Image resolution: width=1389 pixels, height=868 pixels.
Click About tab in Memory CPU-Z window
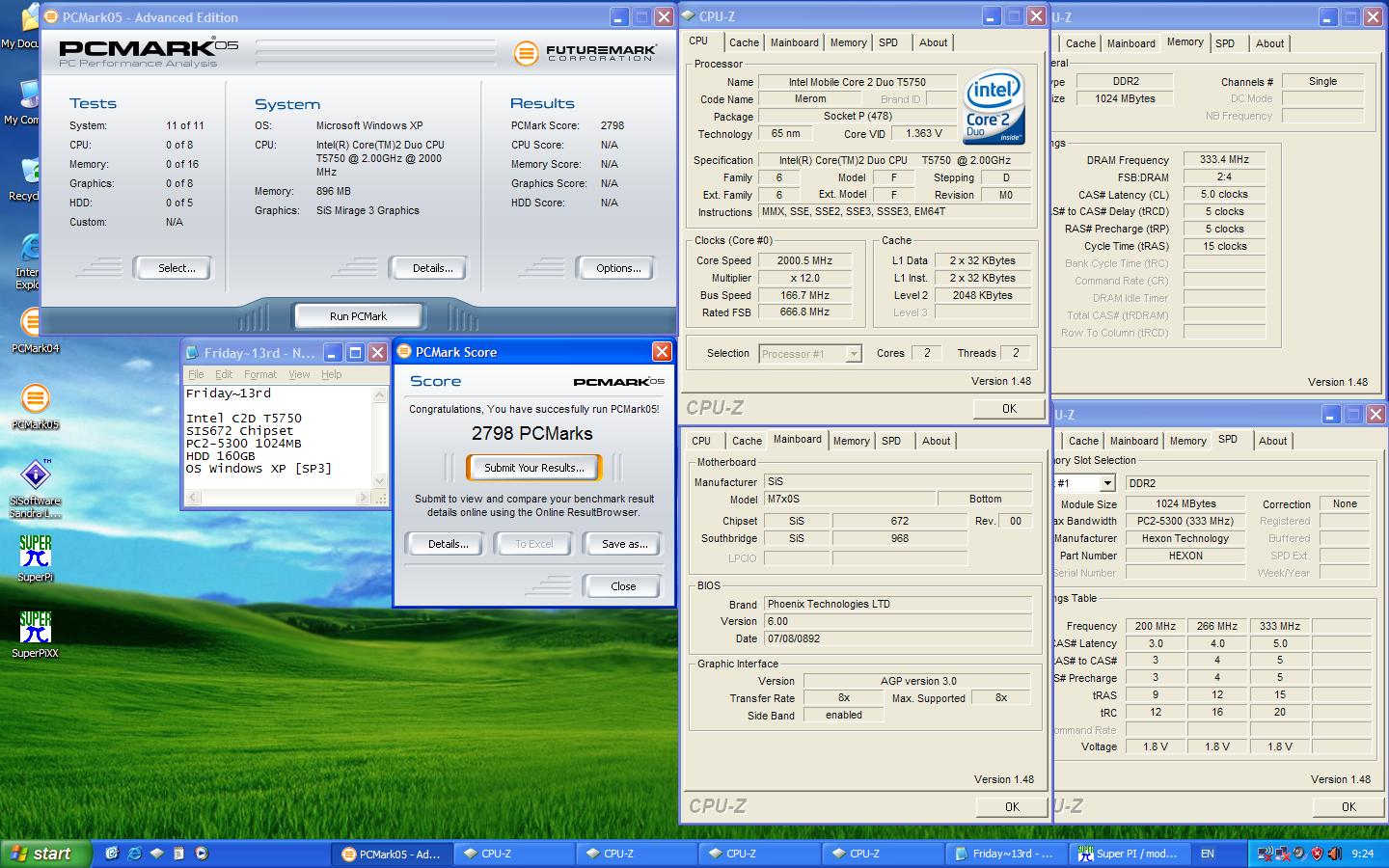pos(1269,43)
